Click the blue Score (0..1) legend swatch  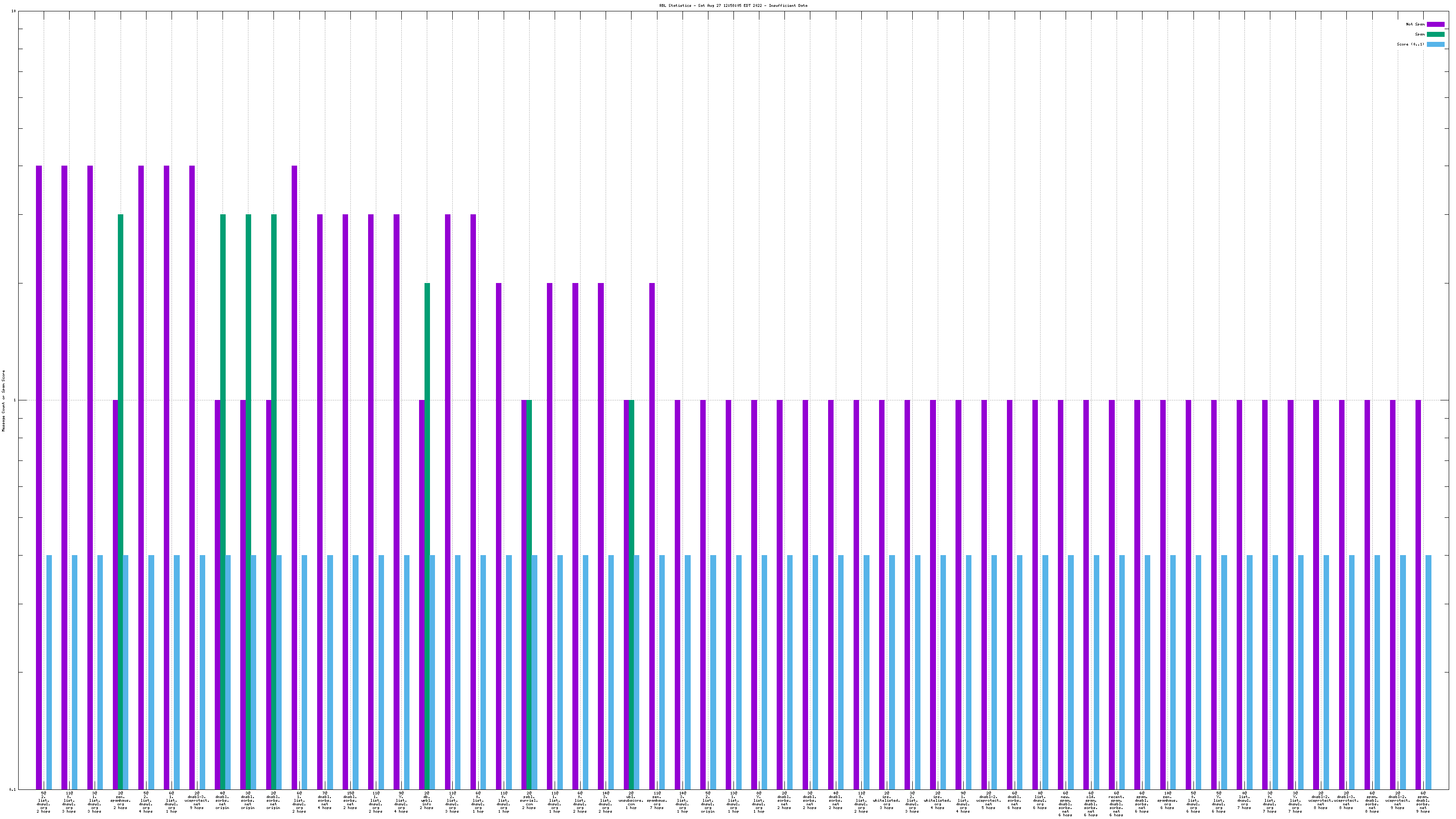[1435, 45]
